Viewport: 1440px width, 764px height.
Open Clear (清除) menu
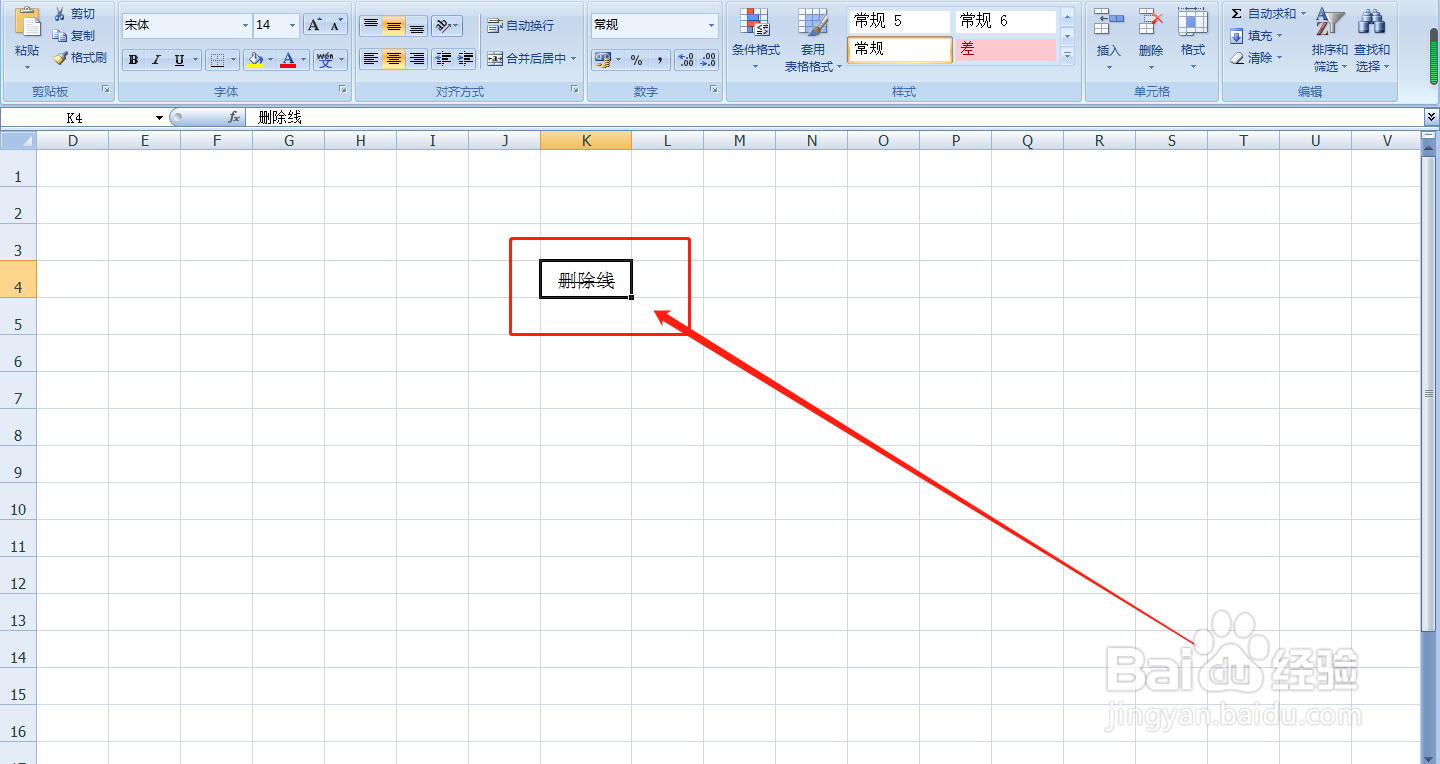click(1256, 57)
